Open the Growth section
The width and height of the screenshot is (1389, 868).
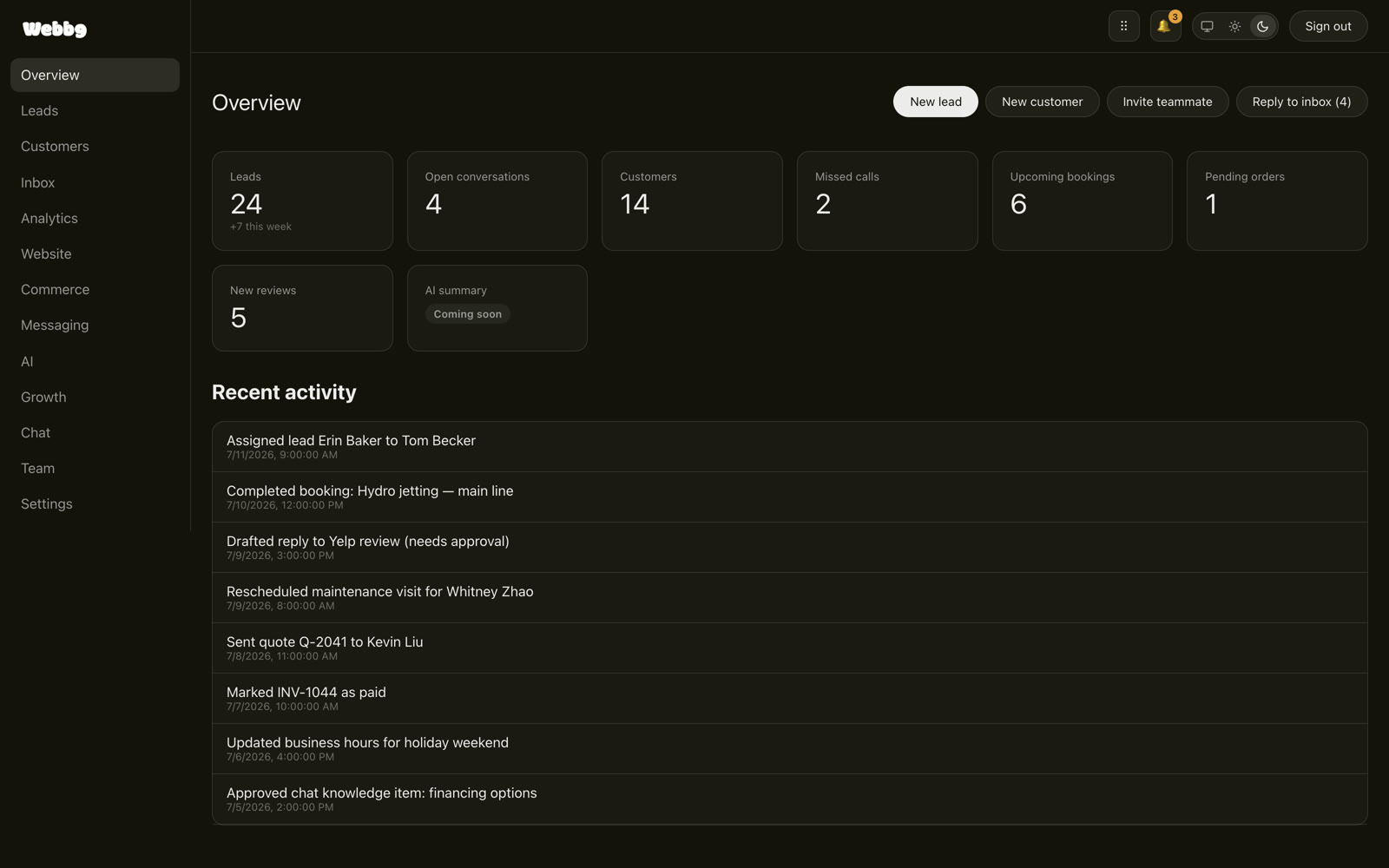(95, 397)
